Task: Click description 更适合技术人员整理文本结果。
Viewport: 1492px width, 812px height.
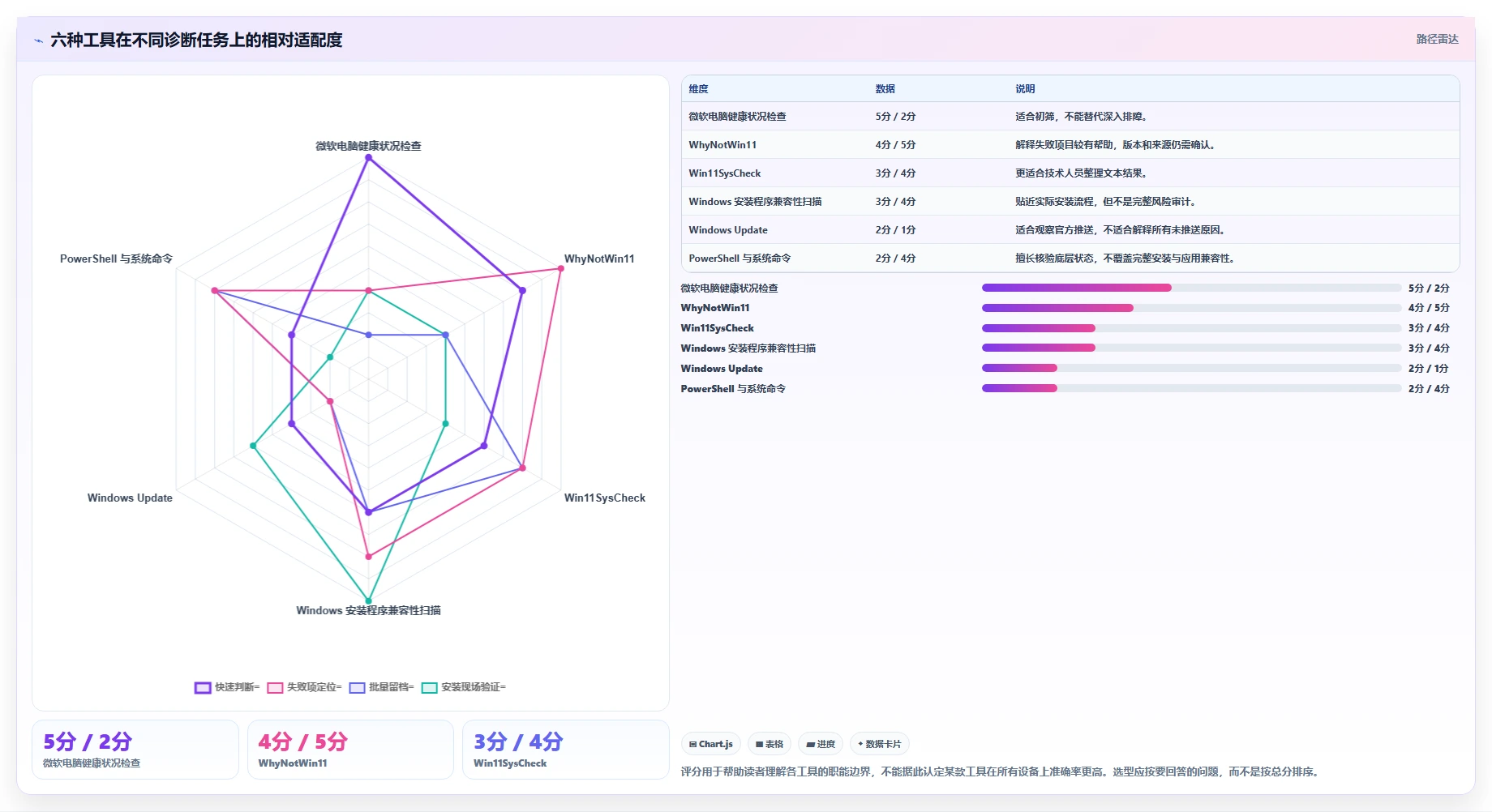Action: (x=1081, y=173)
